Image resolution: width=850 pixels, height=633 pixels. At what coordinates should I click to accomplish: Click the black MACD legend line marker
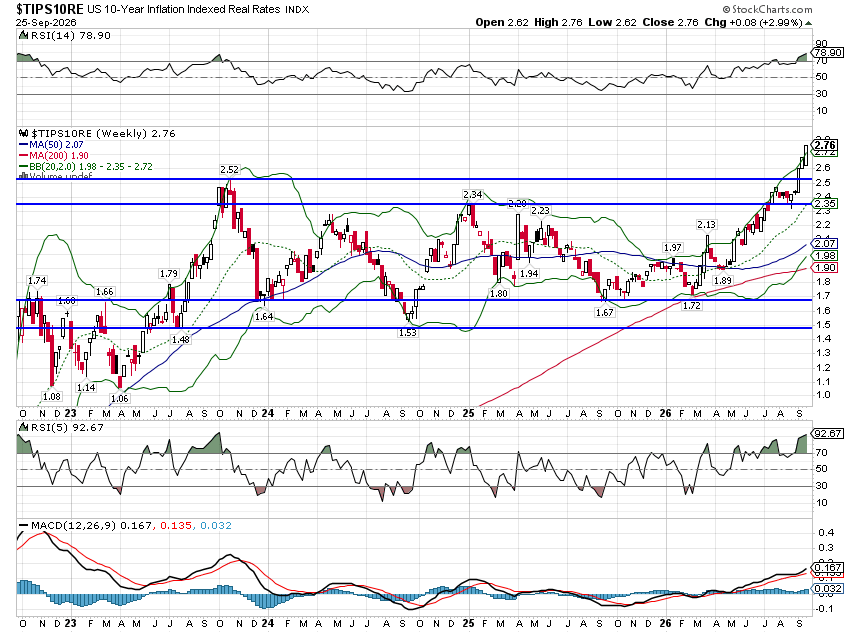23,526
